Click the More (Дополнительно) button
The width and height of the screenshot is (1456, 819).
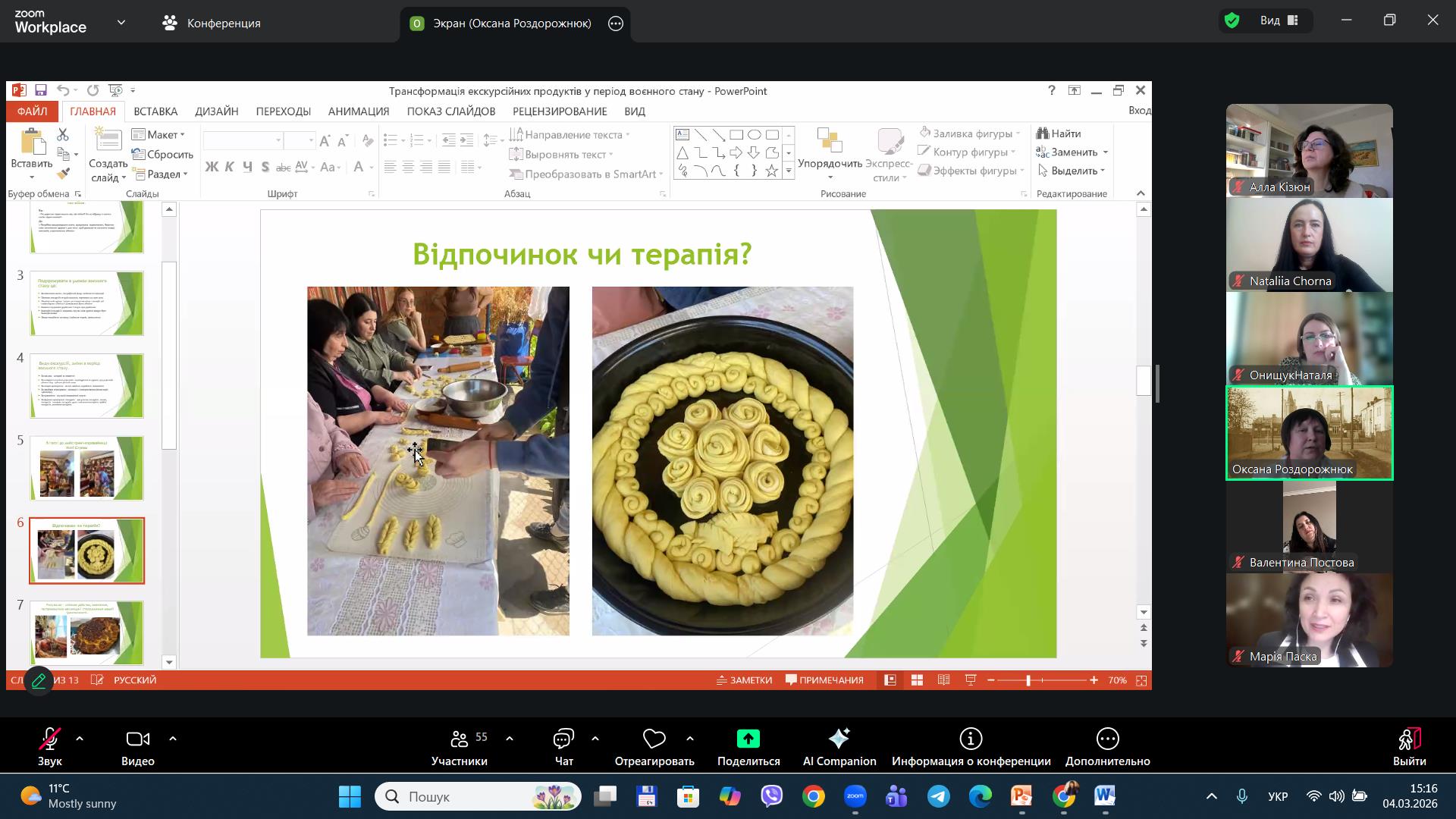[x=1107, y=739]
